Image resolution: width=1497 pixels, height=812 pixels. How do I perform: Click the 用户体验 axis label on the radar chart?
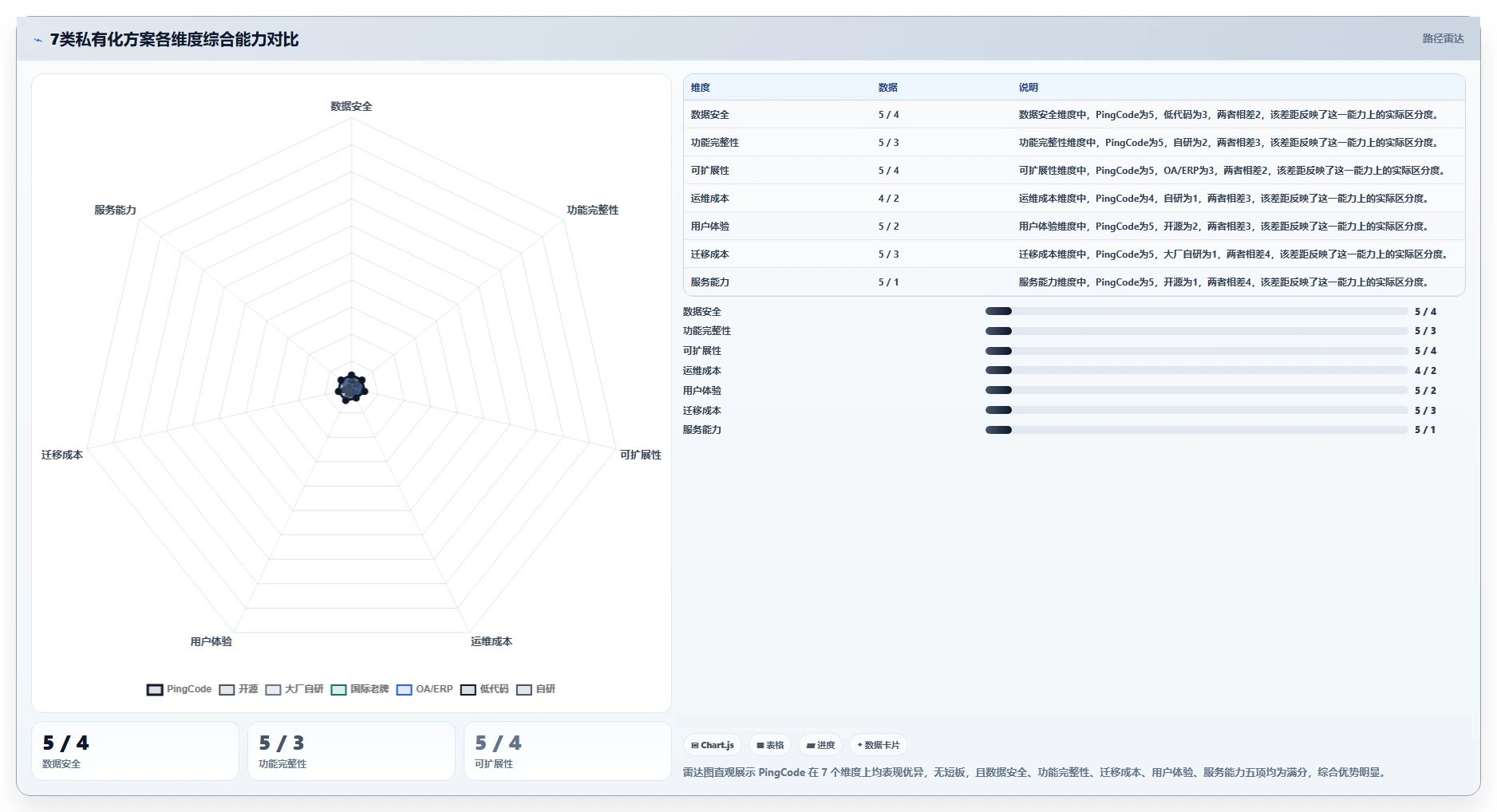211,641
